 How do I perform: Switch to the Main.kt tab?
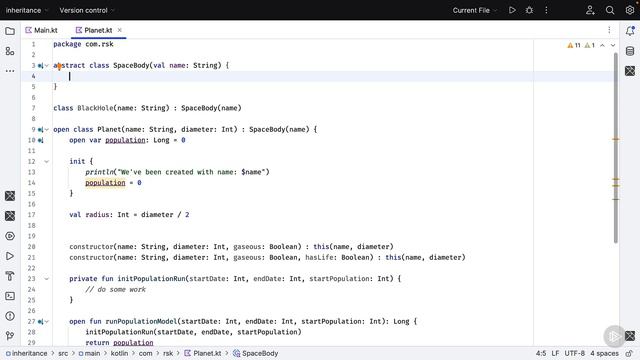point(41,30)
